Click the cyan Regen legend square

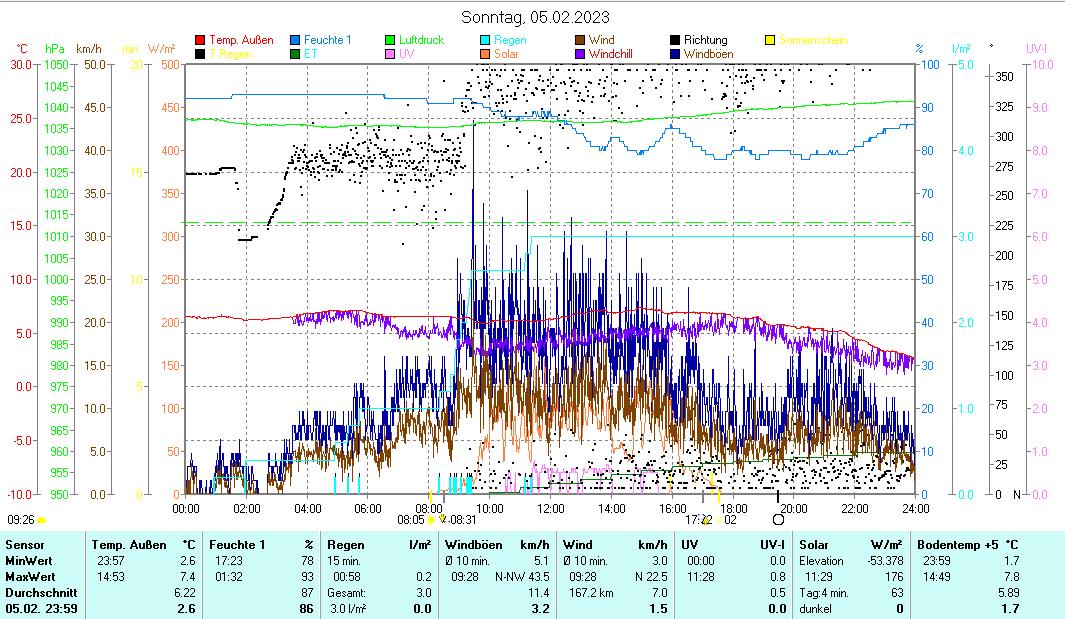(x=485, y=41)
